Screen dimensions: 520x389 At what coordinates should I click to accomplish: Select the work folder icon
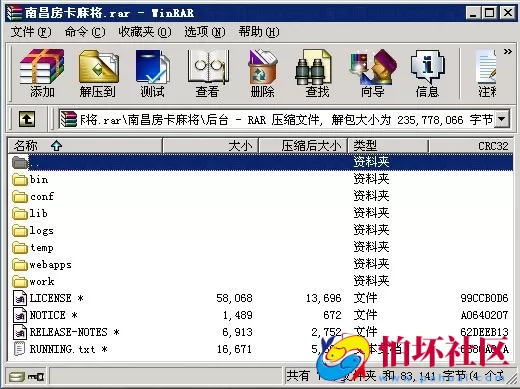[x=20, y=282]
